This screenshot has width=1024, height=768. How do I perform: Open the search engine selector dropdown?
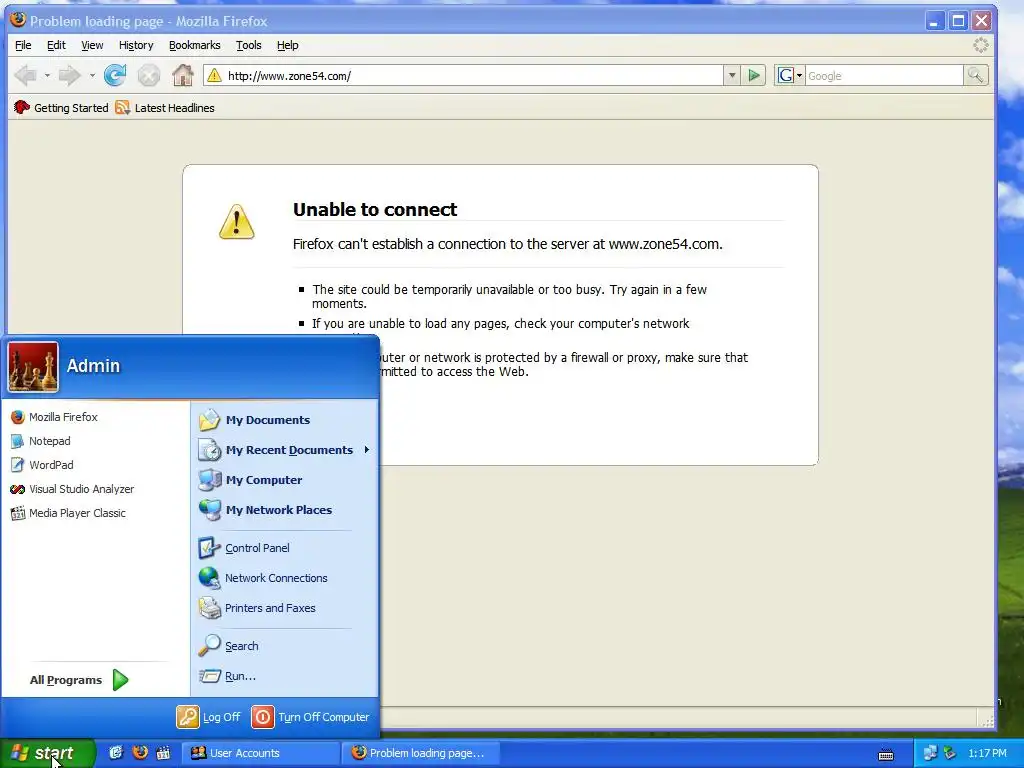click(790, 76)
